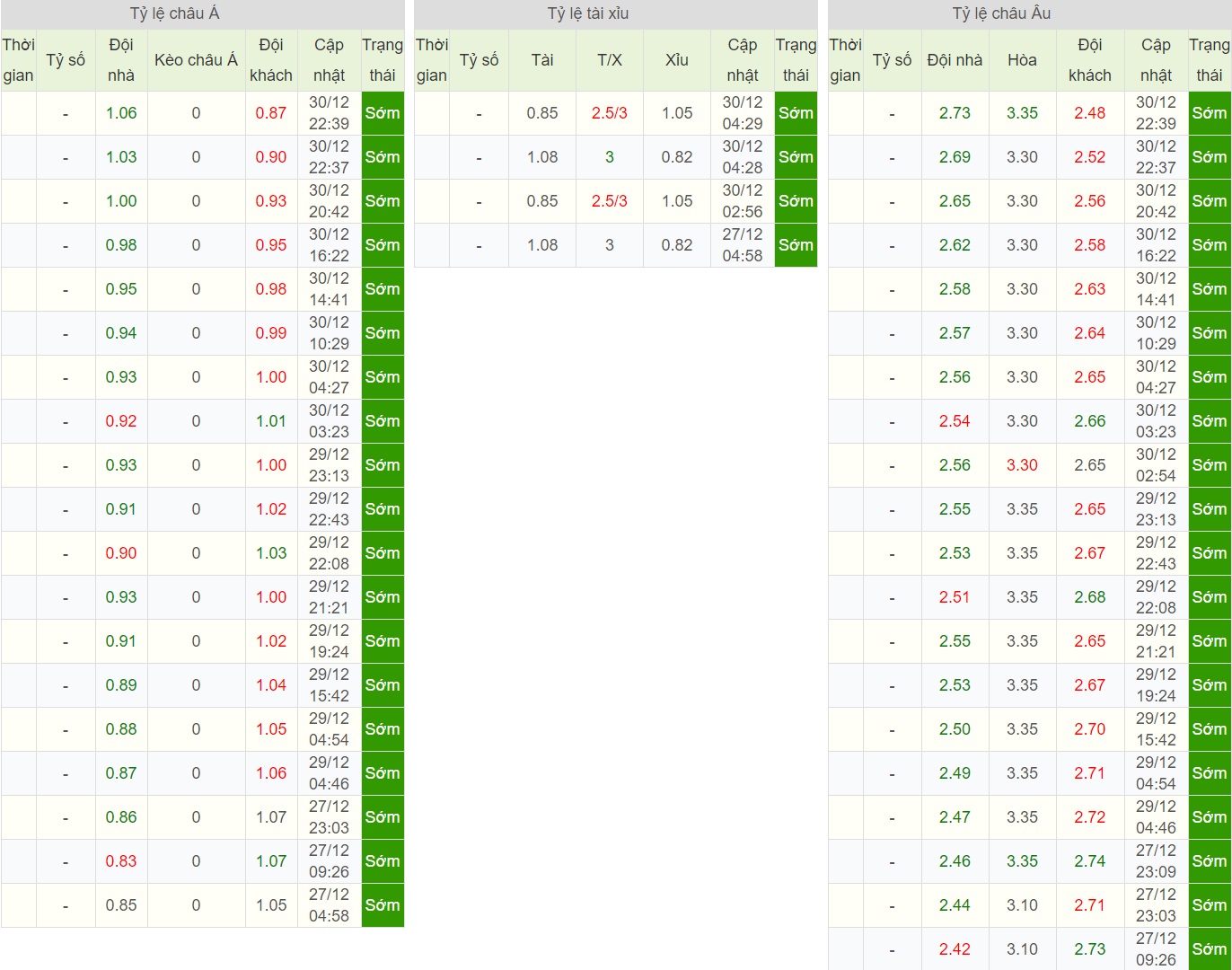Click European home odds 2.44
This screenshot has width=1232, height=970.
[955, 905]
